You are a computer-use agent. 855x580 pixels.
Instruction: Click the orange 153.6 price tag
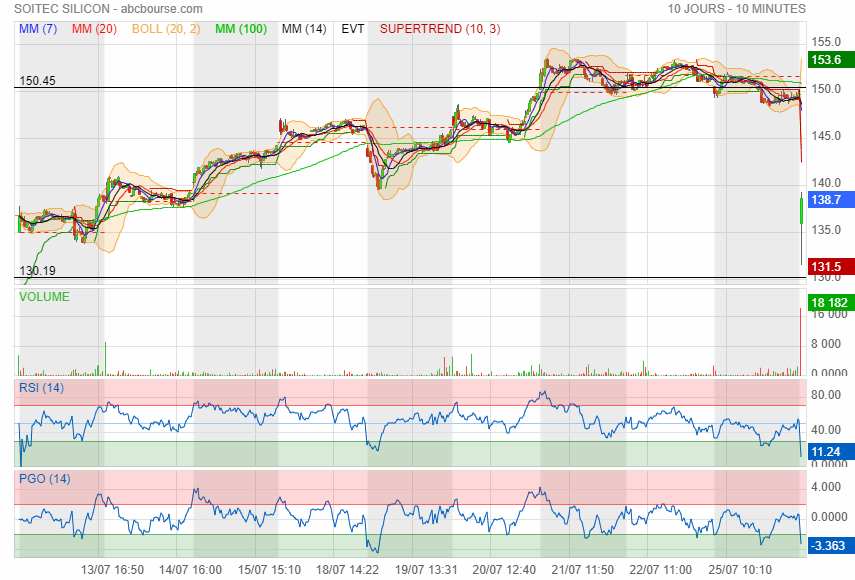825,60
